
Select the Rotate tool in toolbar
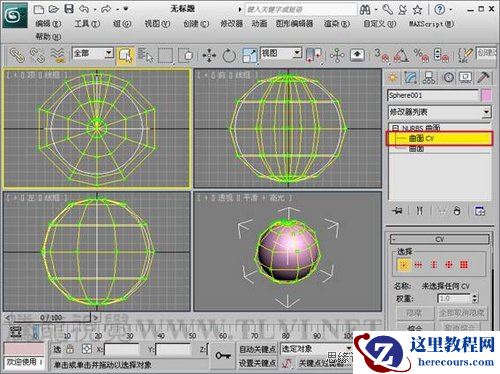point(229,56)
